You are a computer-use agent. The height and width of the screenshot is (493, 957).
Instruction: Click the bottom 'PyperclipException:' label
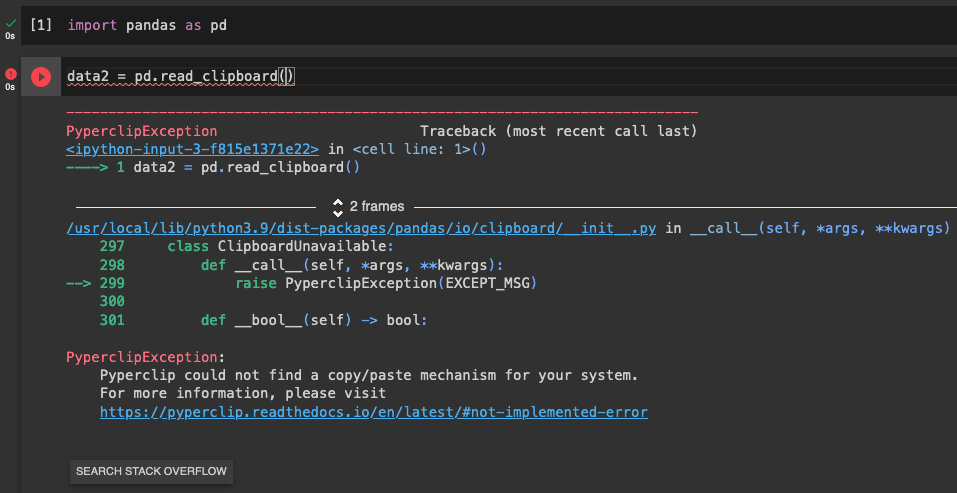(x=145, y=357)
